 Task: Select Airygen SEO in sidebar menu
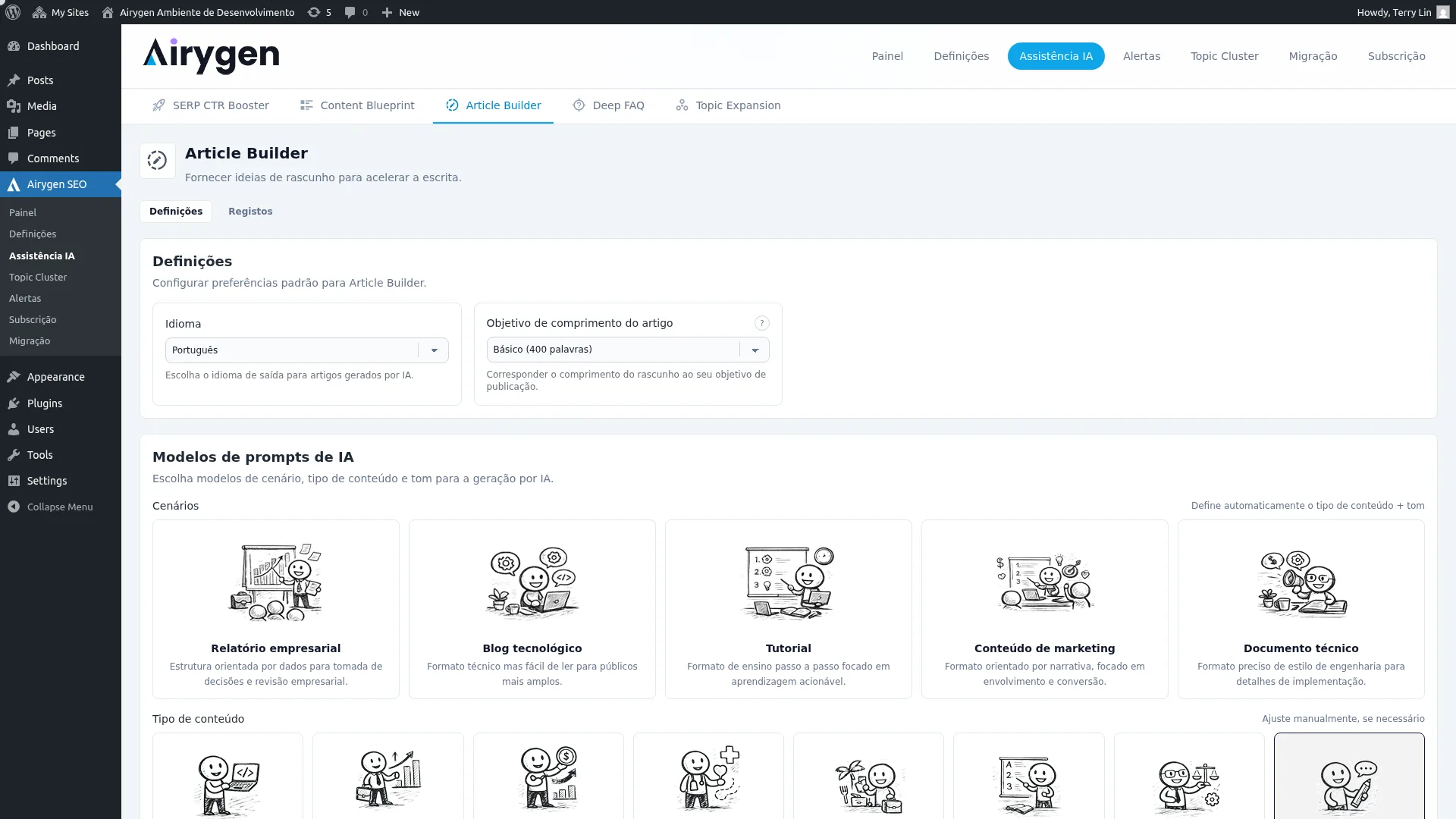tap(61, 184)
